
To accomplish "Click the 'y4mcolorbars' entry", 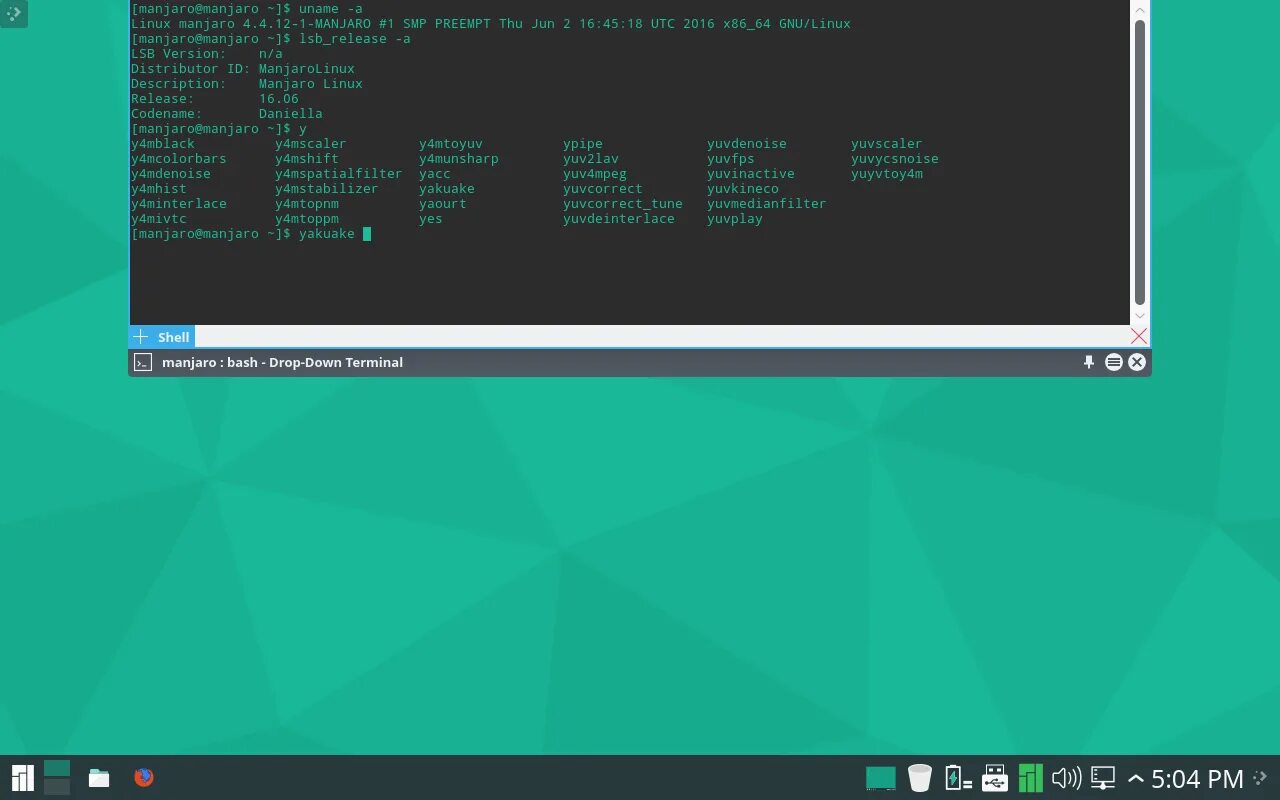I will point(179,159).
